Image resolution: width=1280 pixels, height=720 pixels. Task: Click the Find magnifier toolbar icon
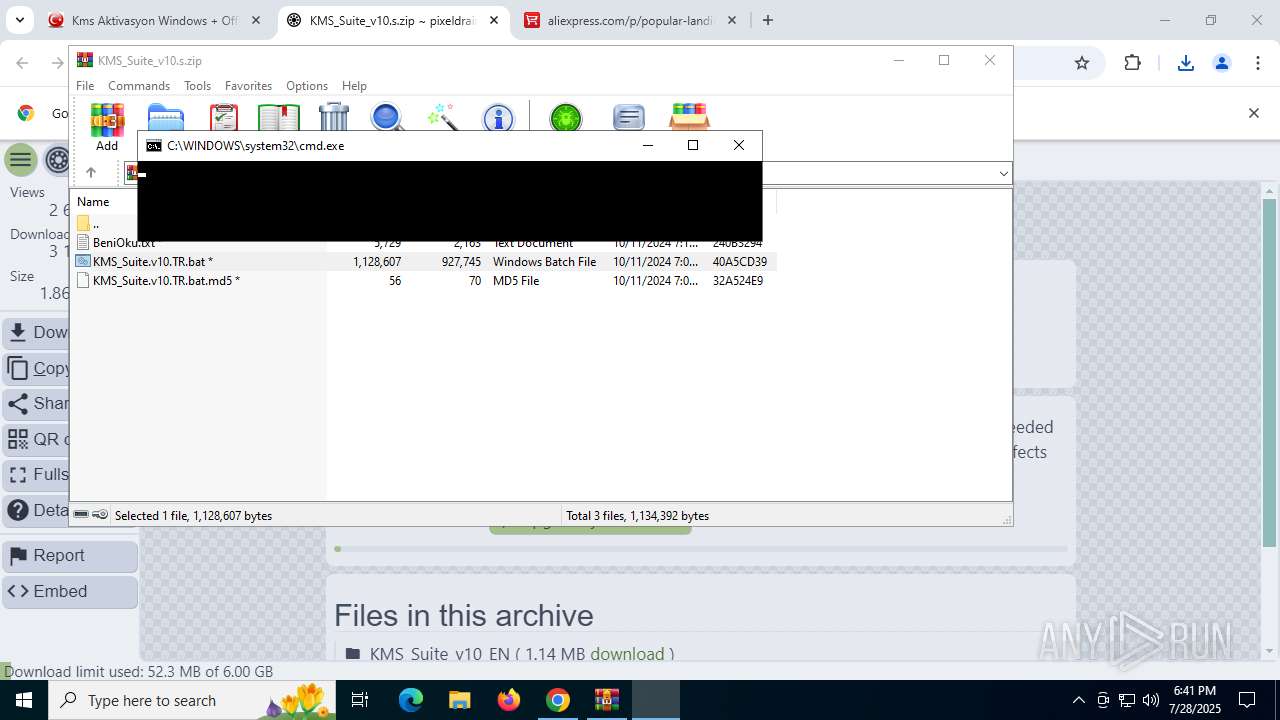387,116
